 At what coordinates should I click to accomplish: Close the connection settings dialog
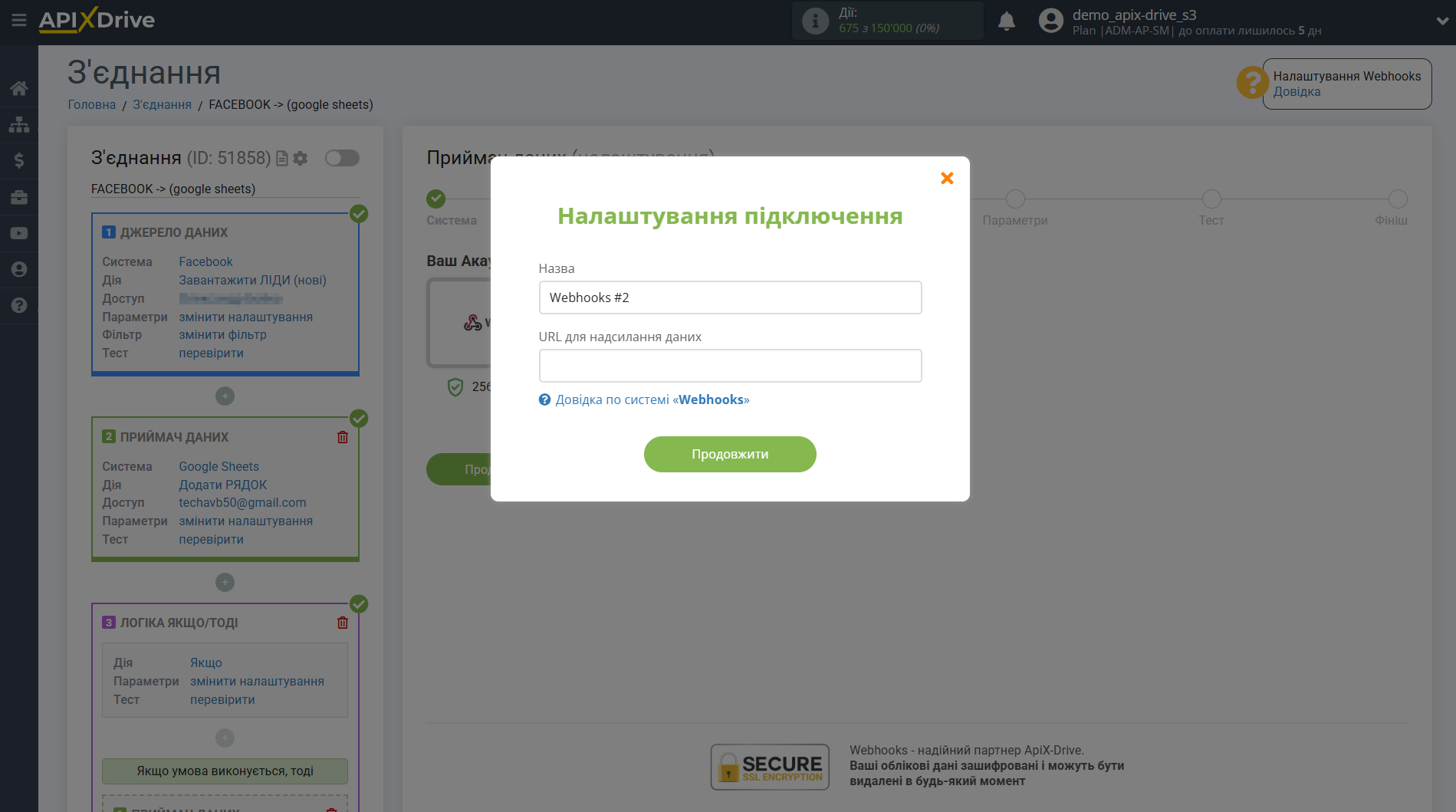[947, 178]
